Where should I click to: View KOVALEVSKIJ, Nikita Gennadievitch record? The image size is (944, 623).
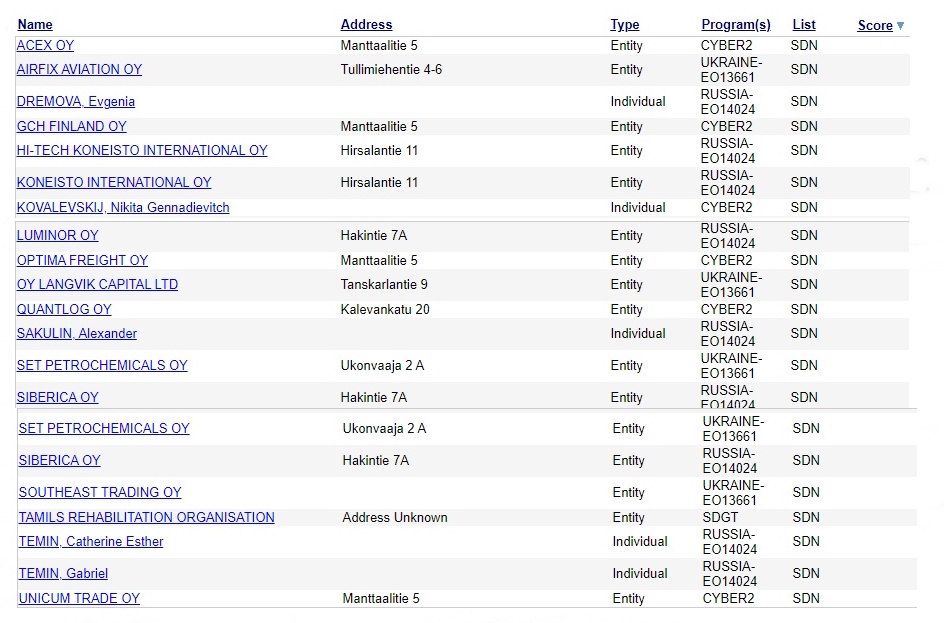click(123, 208)
